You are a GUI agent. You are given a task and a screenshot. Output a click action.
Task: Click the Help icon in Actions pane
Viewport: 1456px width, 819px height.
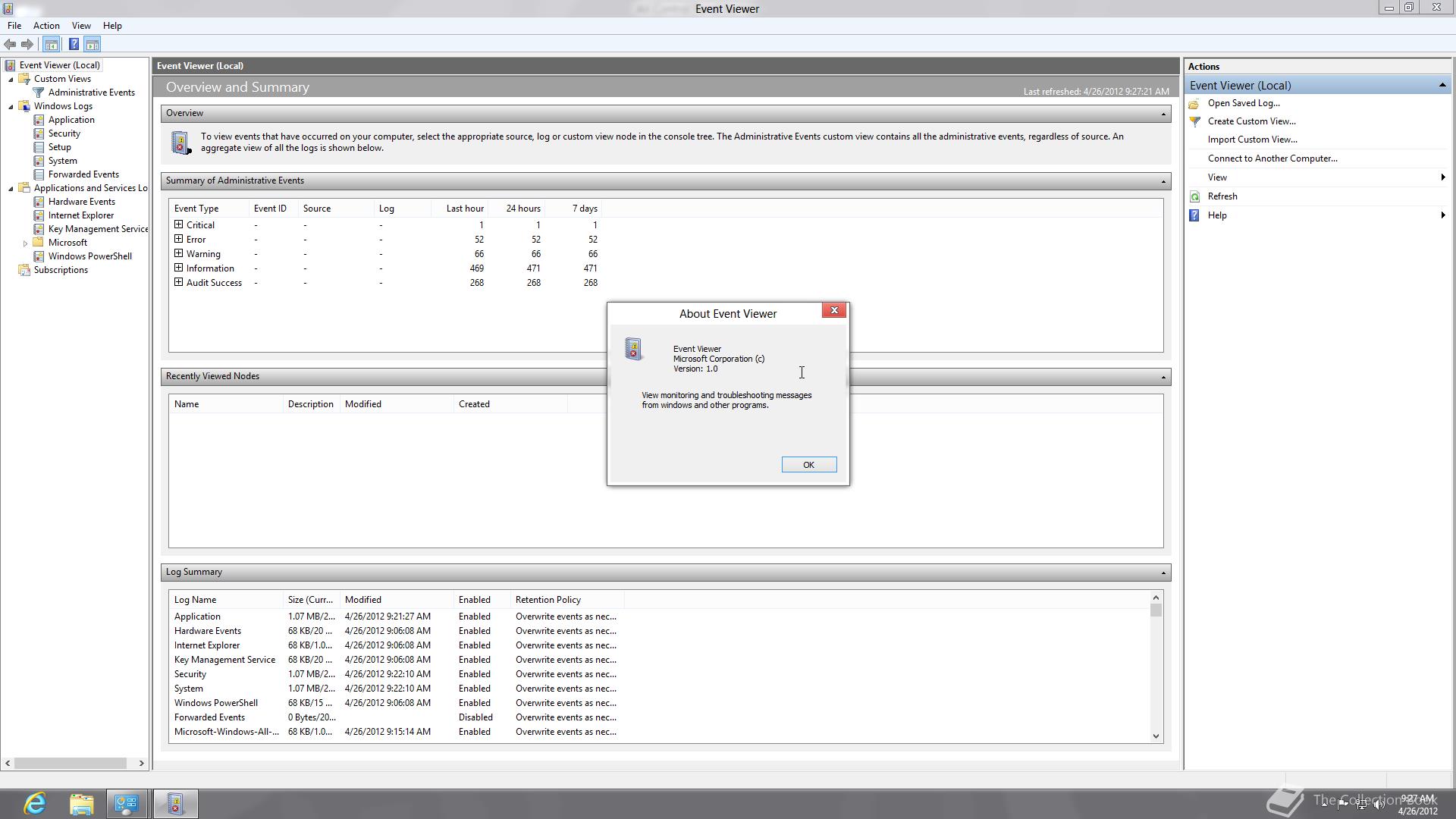tap(1194, 215)
